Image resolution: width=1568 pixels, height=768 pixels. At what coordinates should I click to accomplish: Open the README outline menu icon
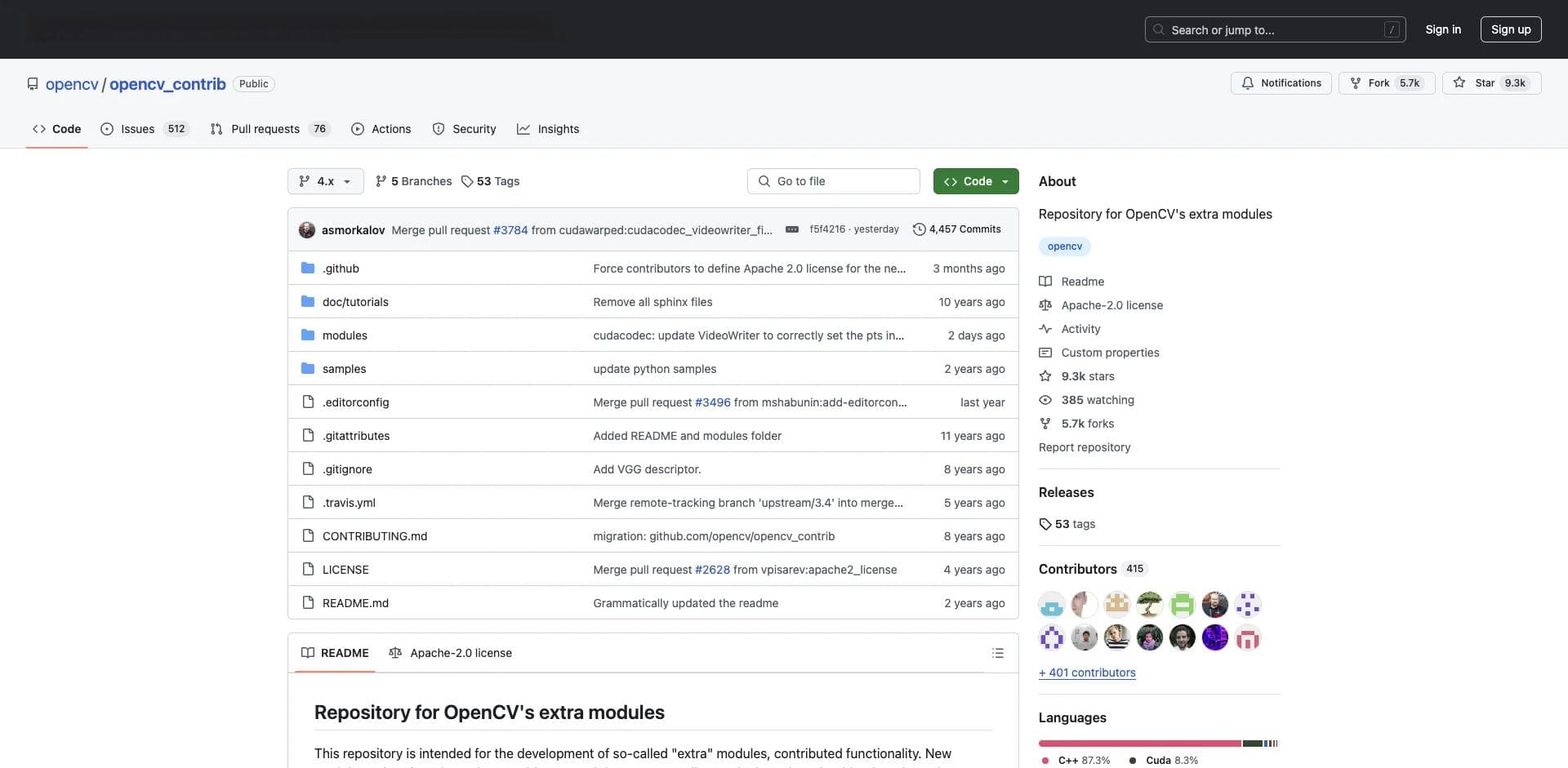pos(997,653)
